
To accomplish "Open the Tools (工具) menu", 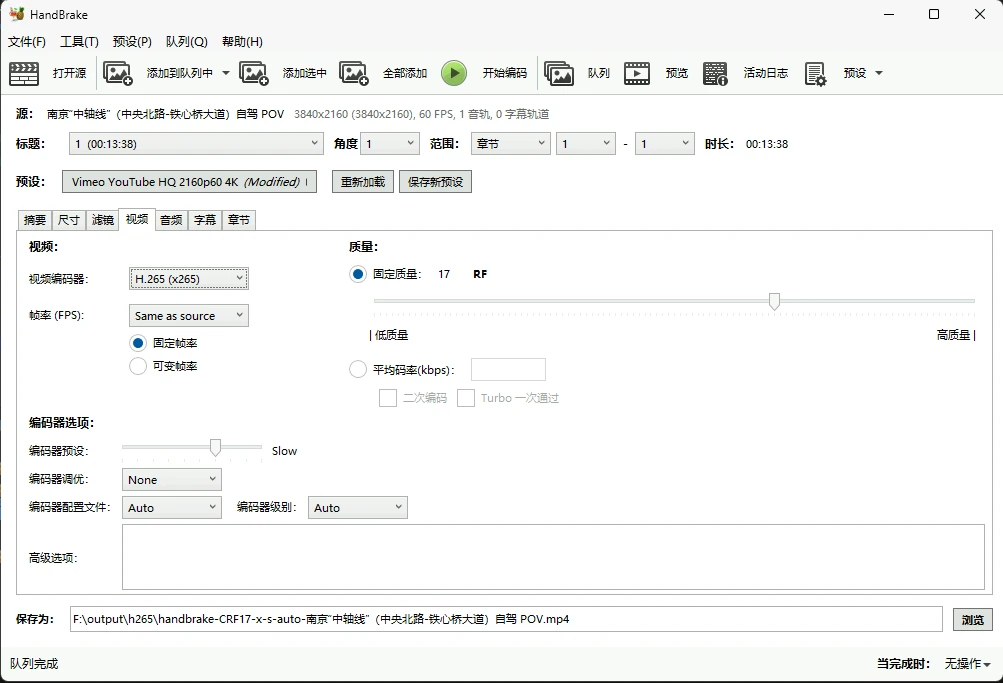I will [x=79, y=42].
